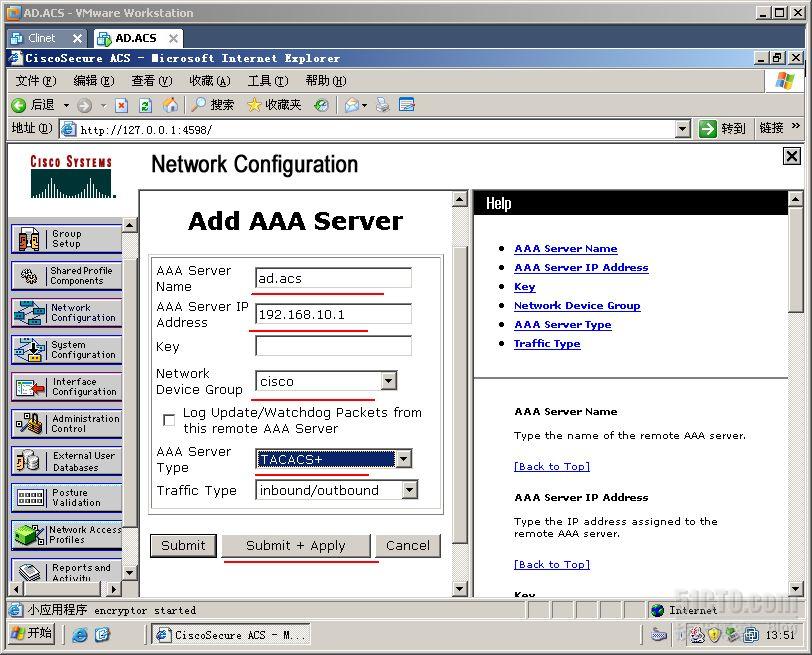Image resolution: width=812 pixels, height=655 pixels.
Task: Open Interface Configuration in the sidebar
Action: (x=66, y=387)
